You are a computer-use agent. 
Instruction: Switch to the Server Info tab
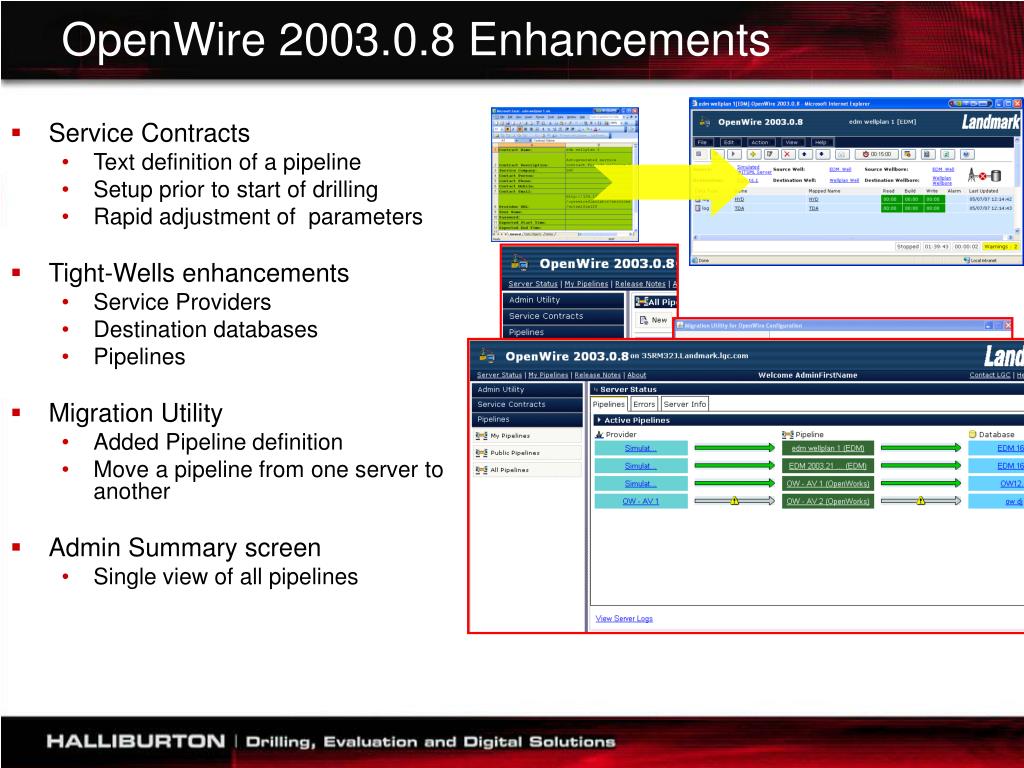click(684, 404)
